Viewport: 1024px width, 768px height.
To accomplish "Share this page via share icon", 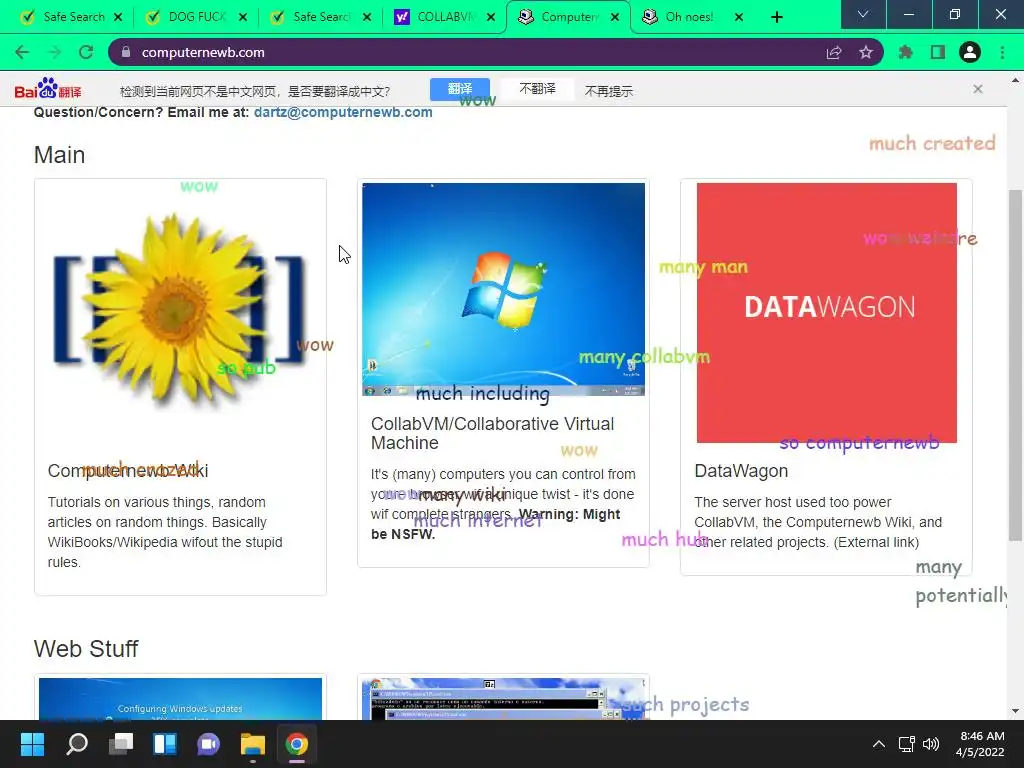I will click(x=834, y=52).
